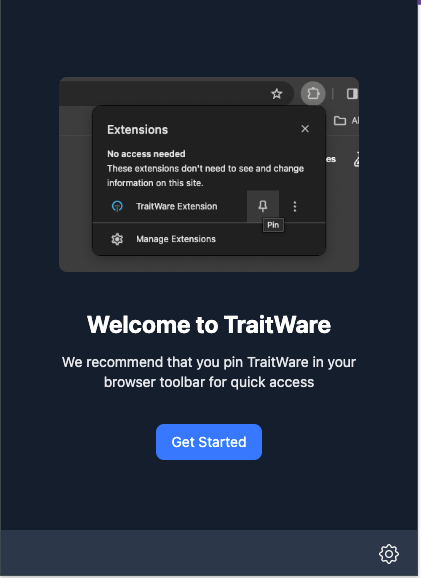Close the Extensions popup with the X

tap(305, 129)
